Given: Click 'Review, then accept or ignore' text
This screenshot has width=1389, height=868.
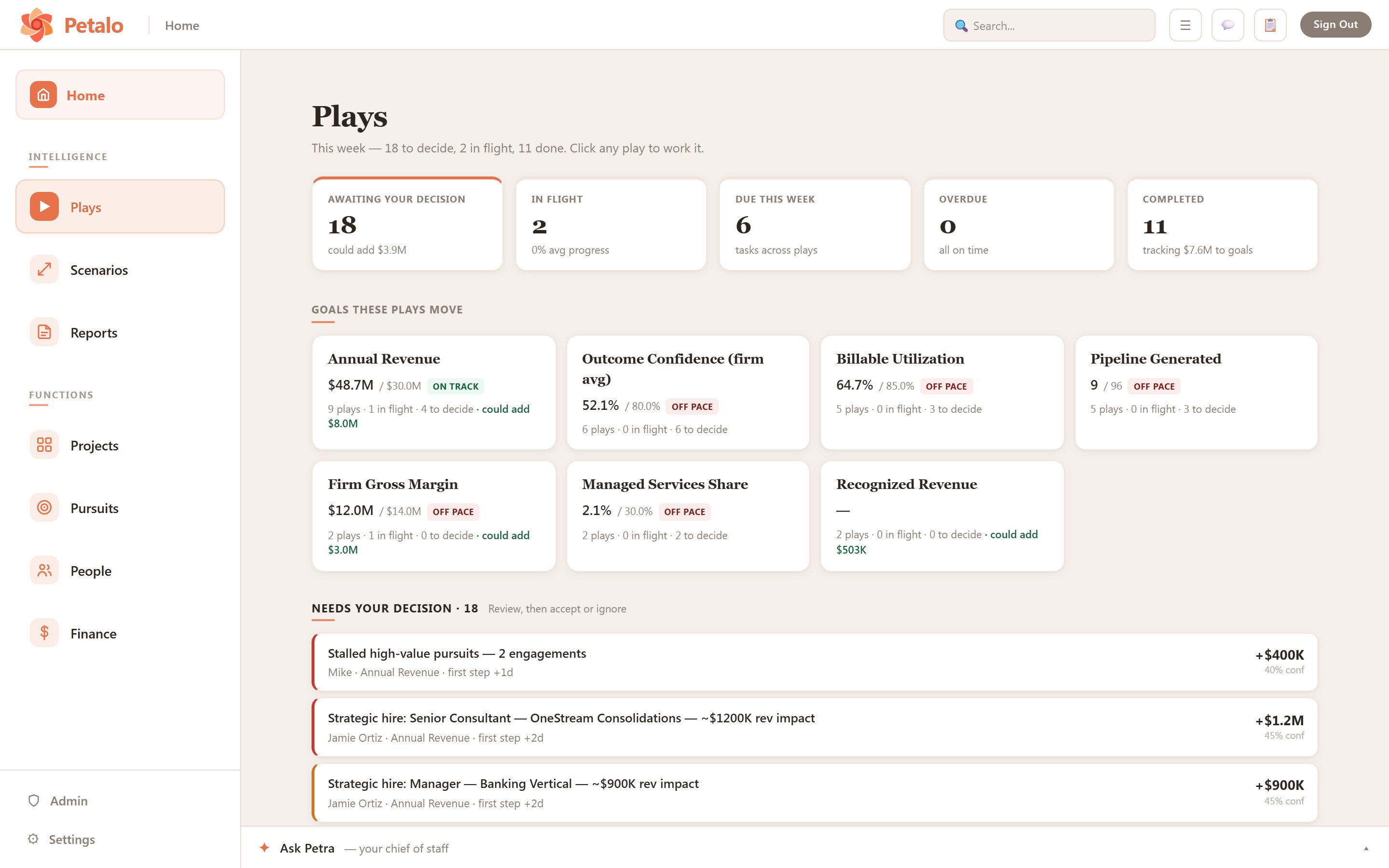Looking at the screenshot, I should pyautogui.click(x=557, y=609).
